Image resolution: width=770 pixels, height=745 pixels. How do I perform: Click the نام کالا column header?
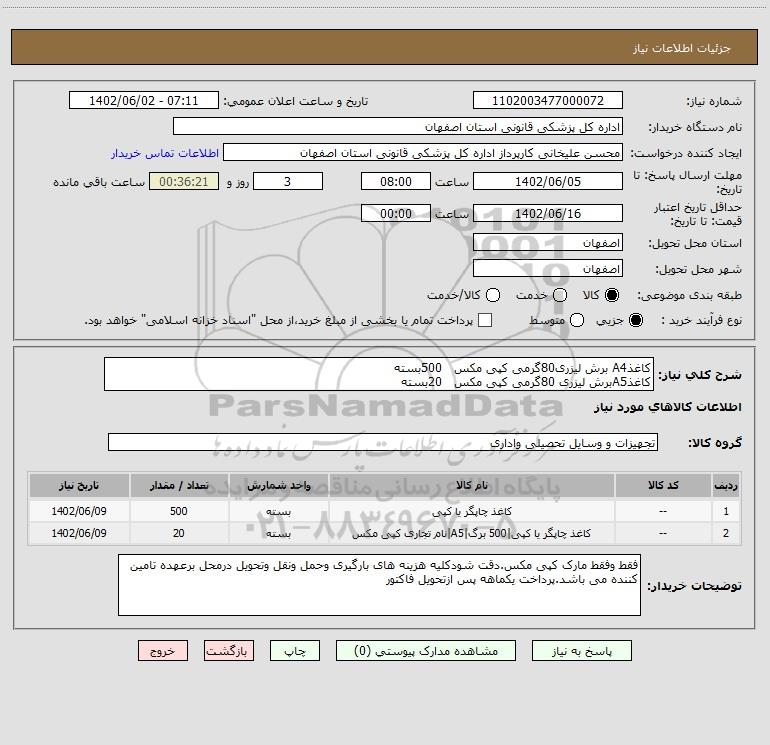tap(471, 485)
